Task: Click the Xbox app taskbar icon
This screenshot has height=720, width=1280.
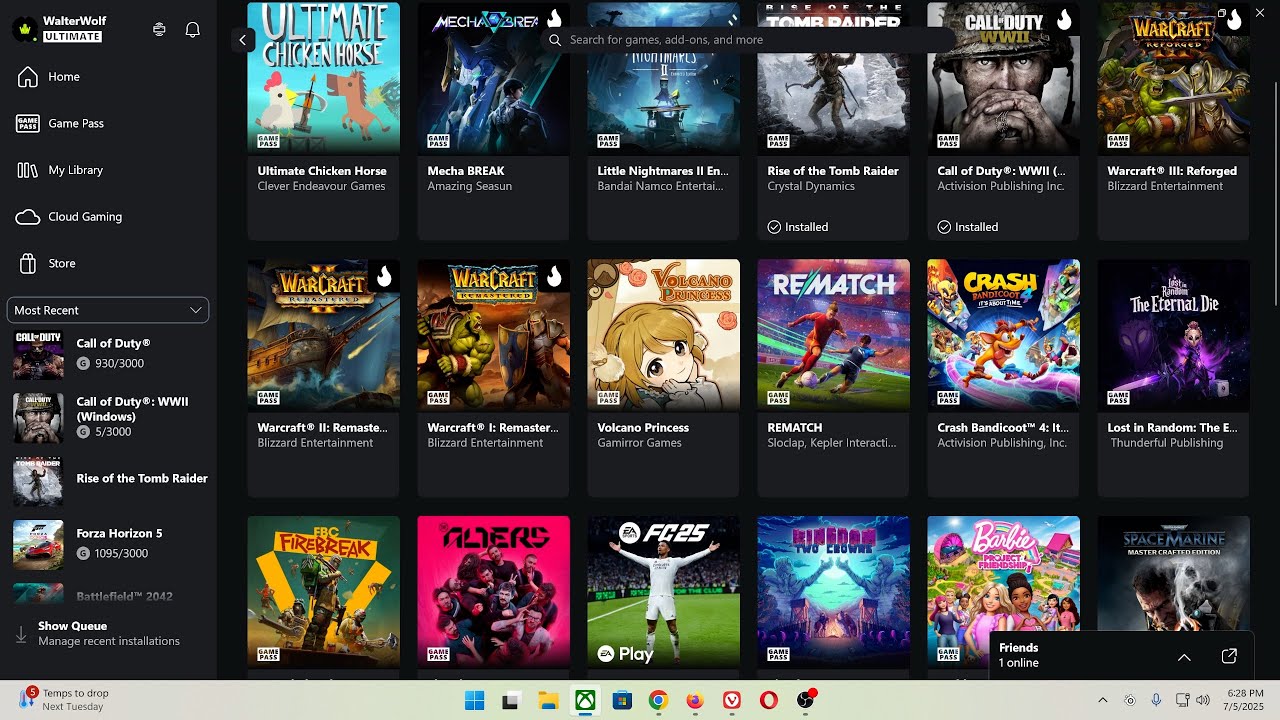Action: pyautogui.click(x=585, y=700)
